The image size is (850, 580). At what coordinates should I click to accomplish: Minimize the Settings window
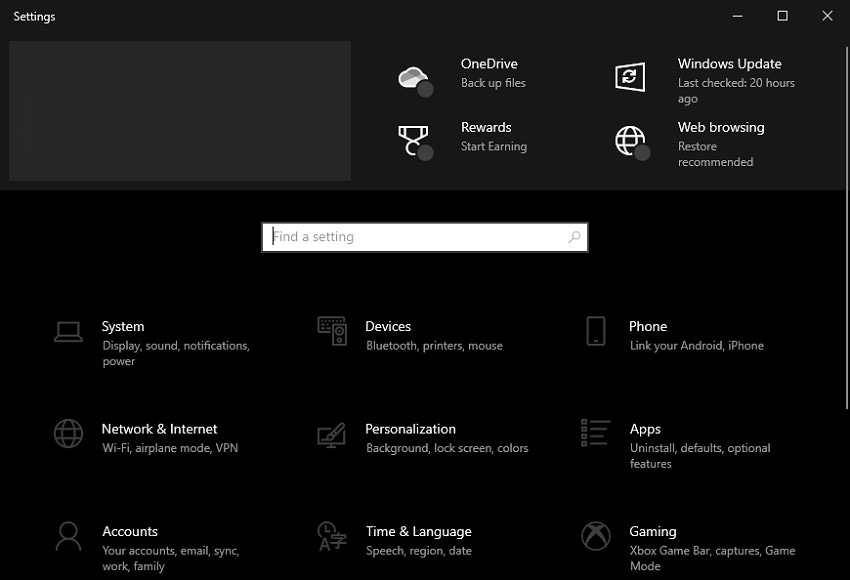point(738,16)
